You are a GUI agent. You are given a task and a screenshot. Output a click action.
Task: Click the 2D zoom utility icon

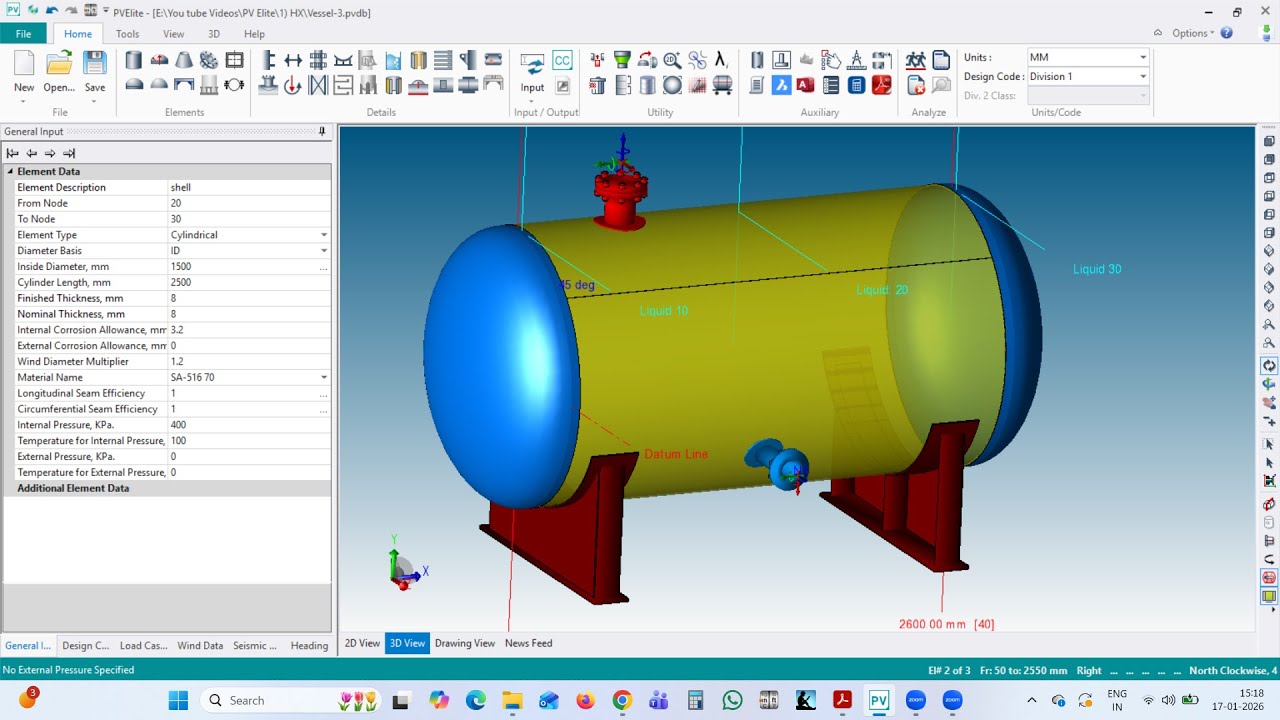tap(672, 61)
